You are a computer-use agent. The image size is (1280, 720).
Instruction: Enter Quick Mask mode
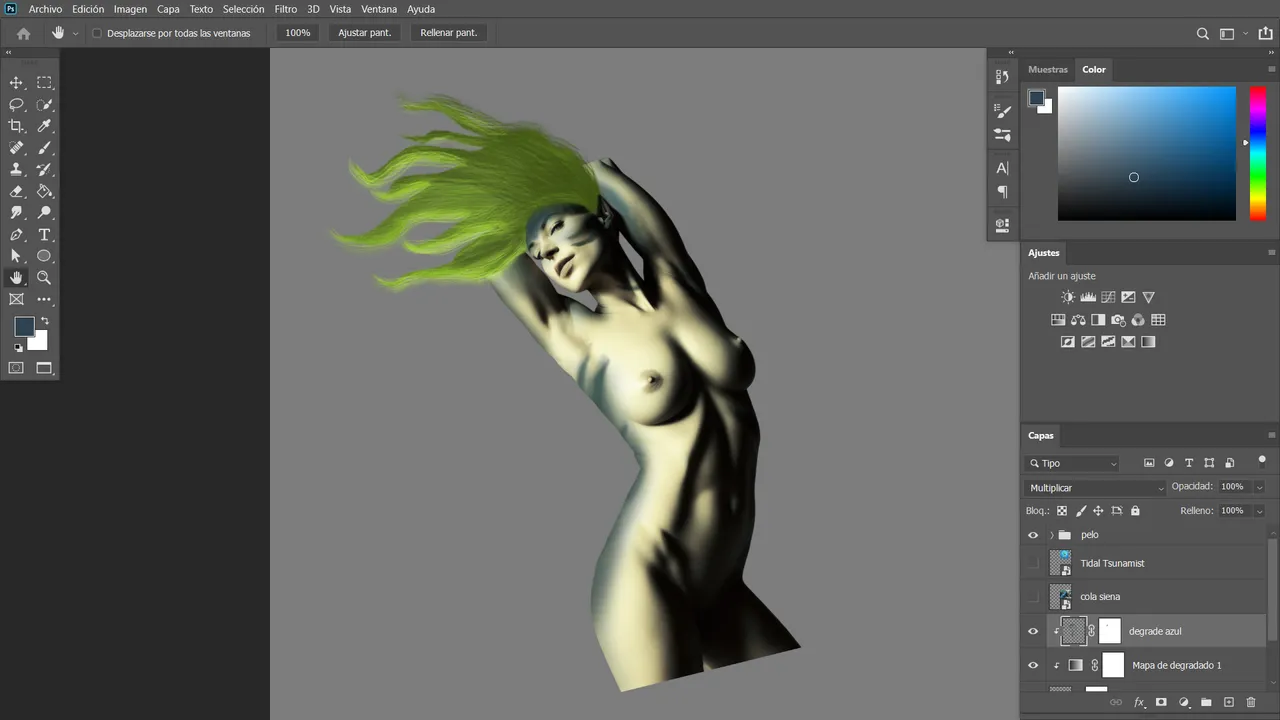pyautogui.click(x=16, y=368)
